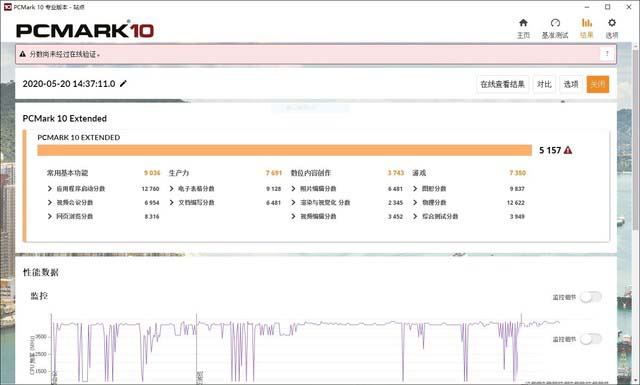The width and height of the screenshot is (640, 385).
Task: Click the overall score 5 157
Action: click(x=550, y=150)
